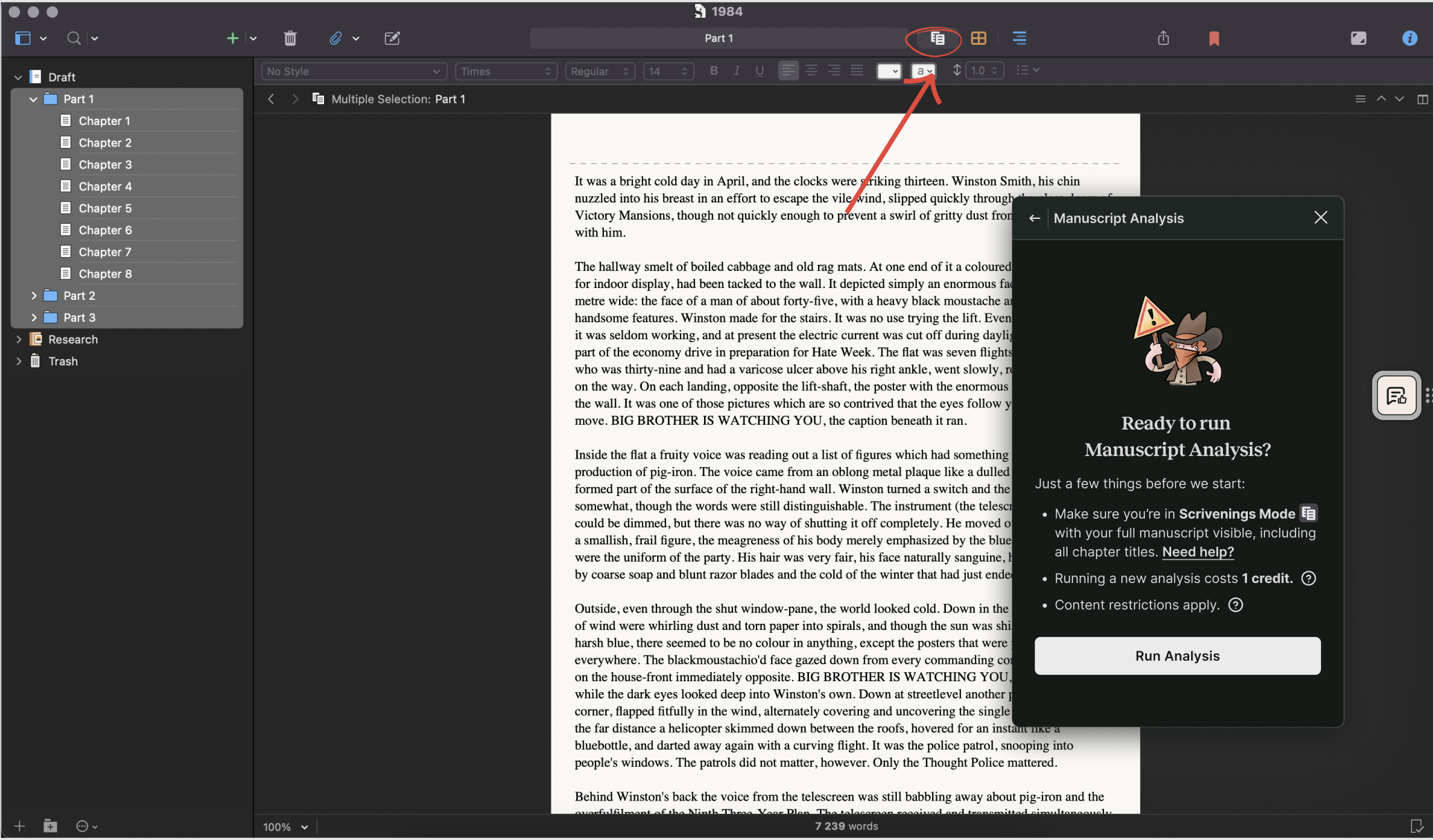The image size is (1433, 840).
Task: Switch to Corkboard view mode
Action: click(x=978, y=39)
